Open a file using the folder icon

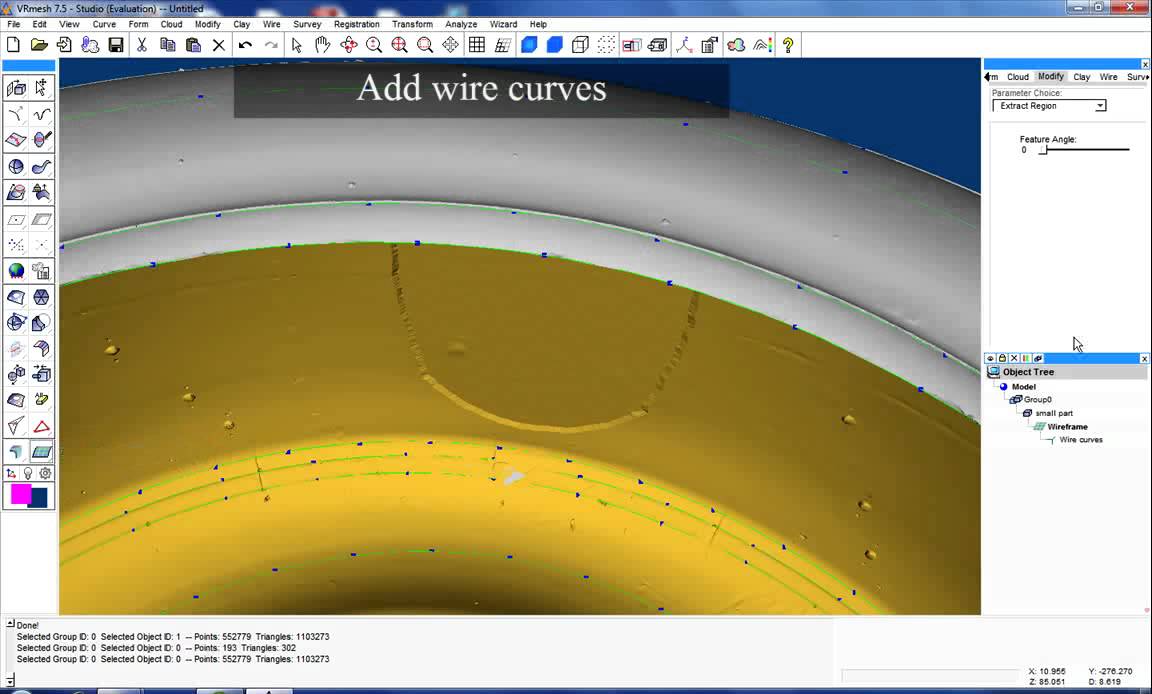(x=39, y=45)
